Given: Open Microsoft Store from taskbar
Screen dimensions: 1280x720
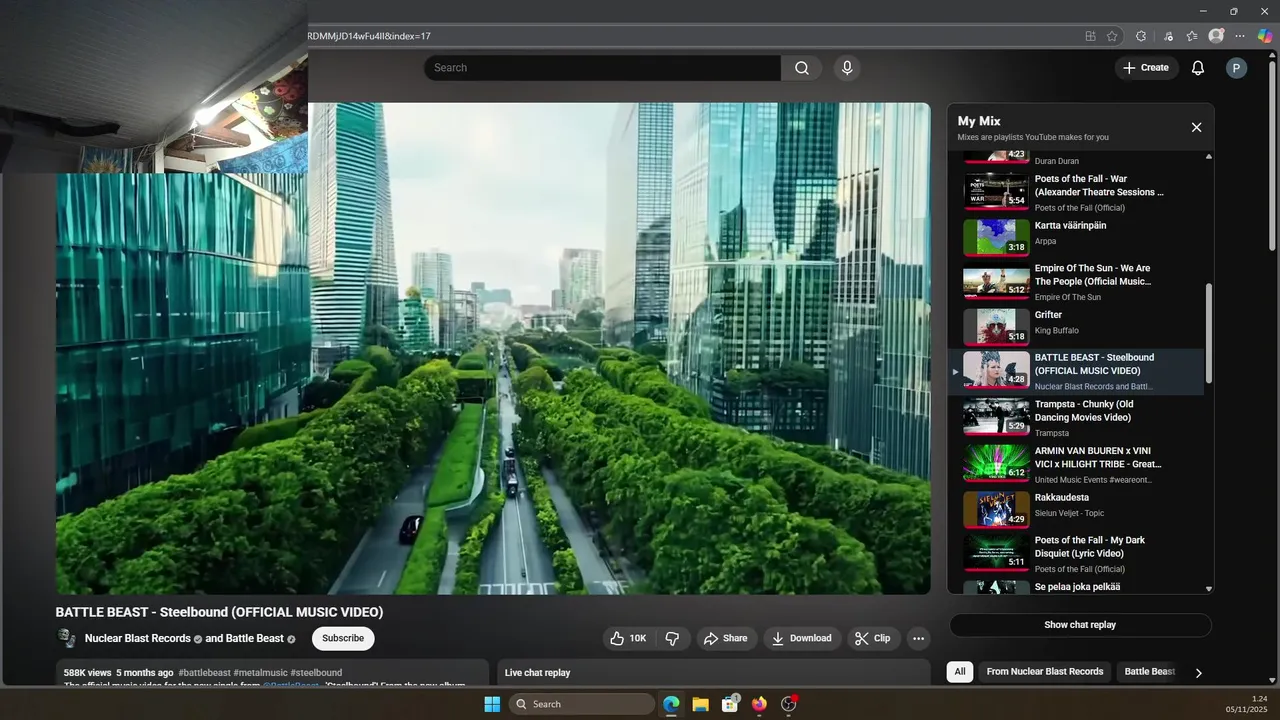Looking at the screenshot, I should 730,704.
